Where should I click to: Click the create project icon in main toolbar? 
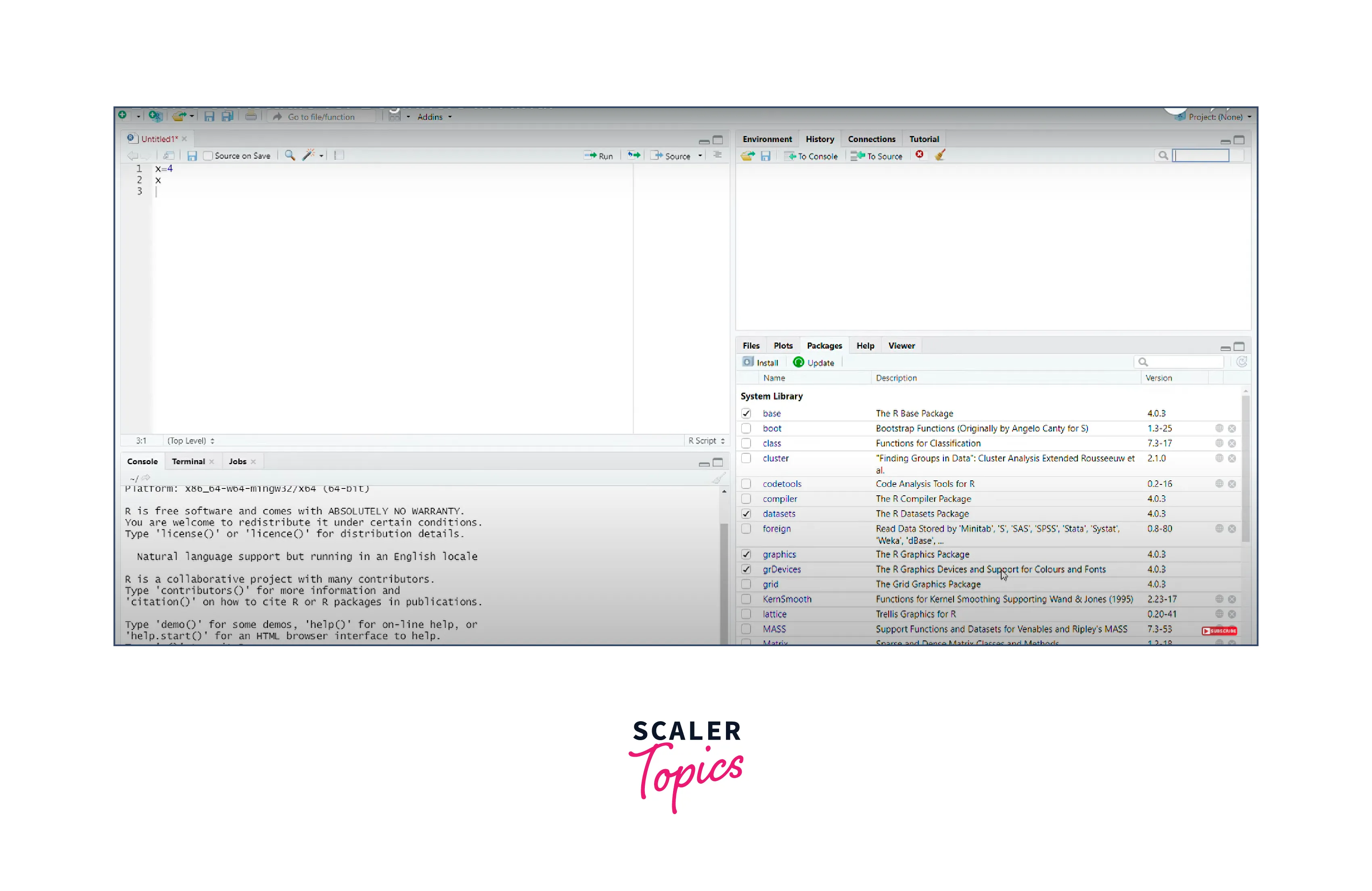[x=155, y=116]
